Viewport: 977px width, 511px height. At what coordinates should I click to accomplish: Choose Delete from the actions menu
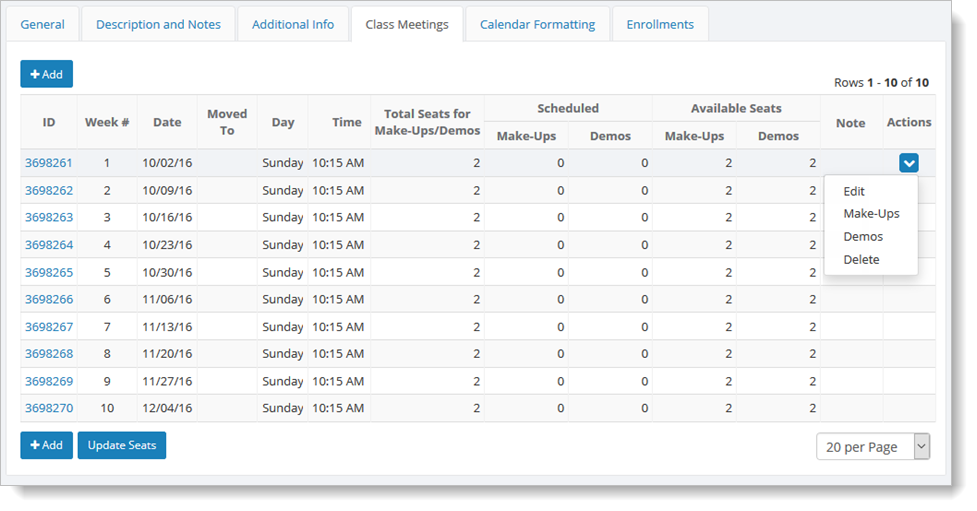click(861, 260)
